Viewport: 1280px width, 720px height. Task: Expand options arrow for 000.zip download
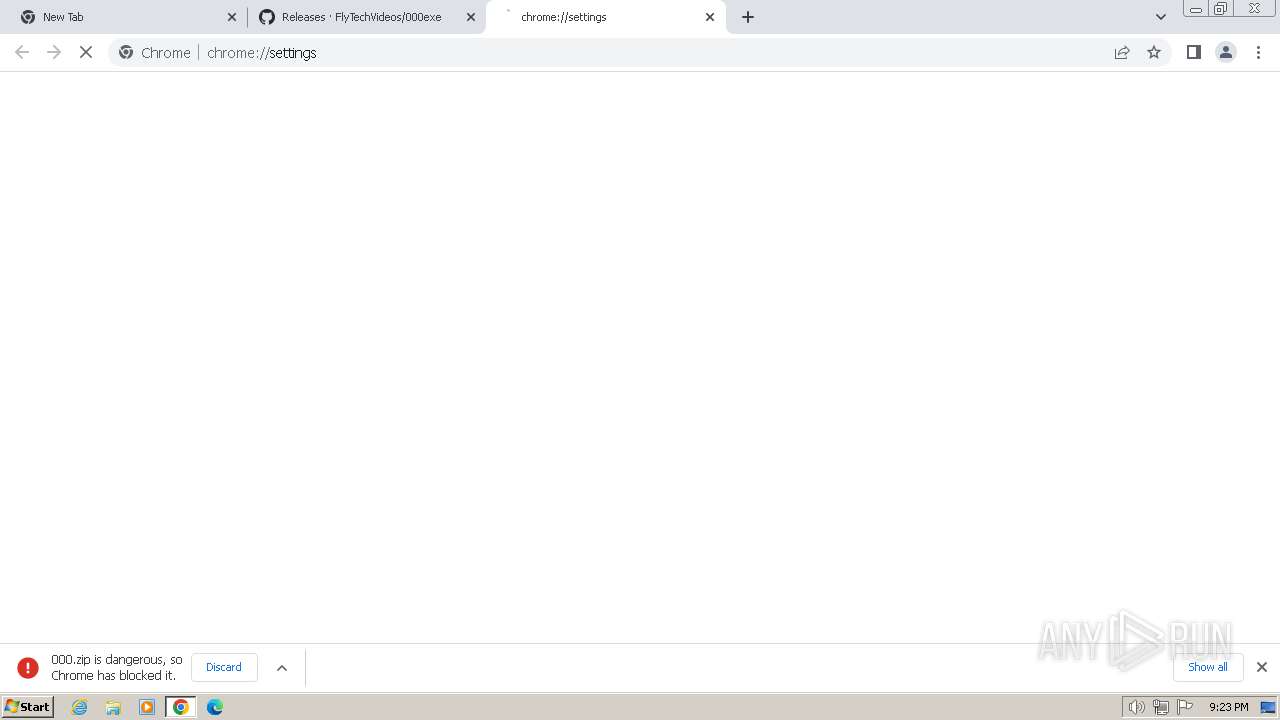click(282, 668)
